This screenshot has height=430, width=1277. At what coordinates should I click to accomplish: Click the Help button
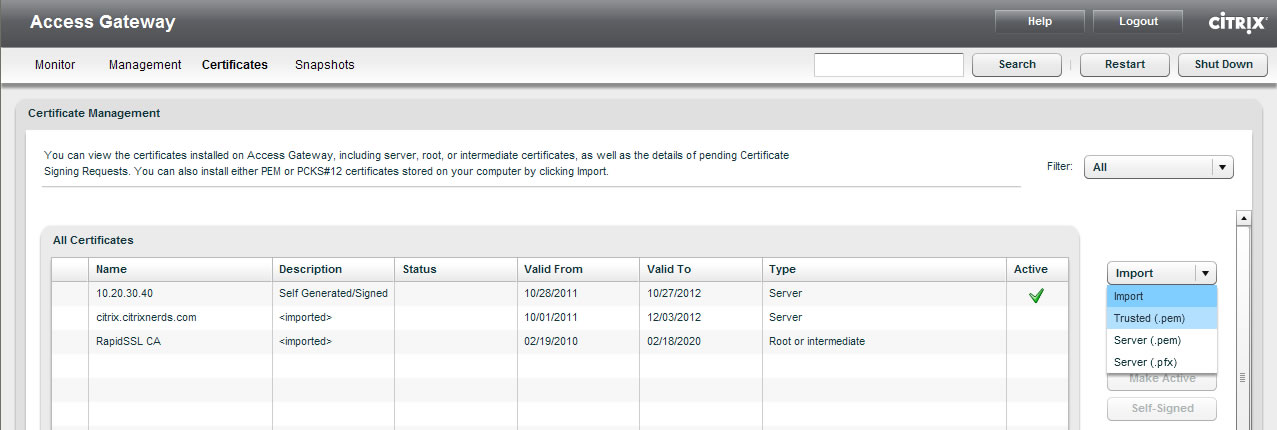tap(1040, 22)
